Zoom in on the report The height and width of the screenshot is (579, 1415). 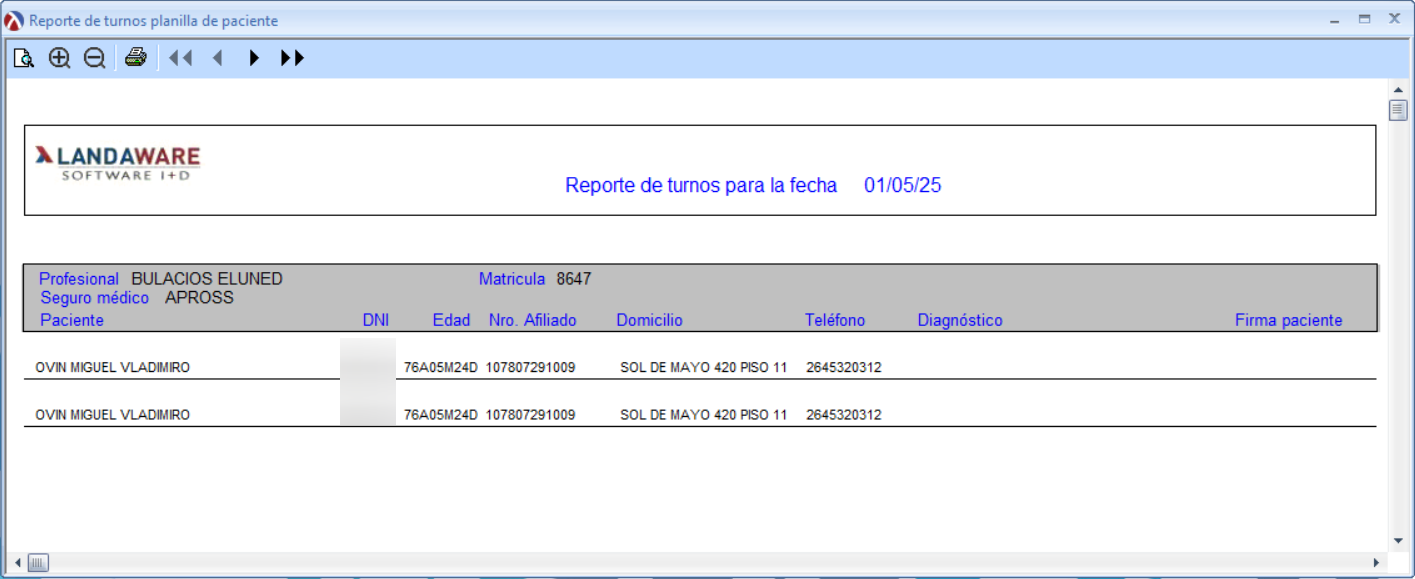pyautogui.click(x=60, y=58)
